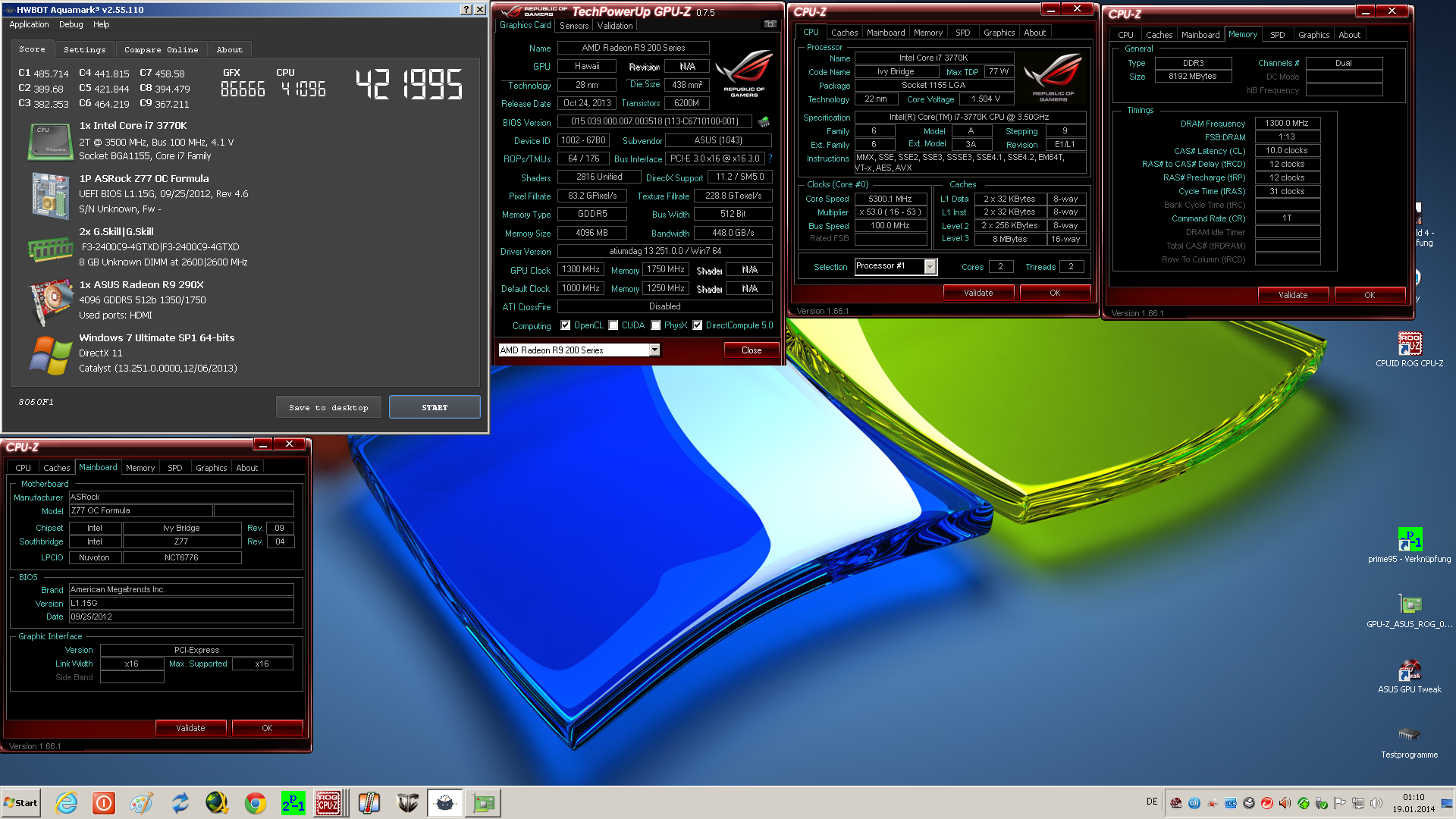Switch to the GPU-Z graphics card taskbar button
Image resolution: width=1456 pixels, height=819 pixels.
pyautogui.click(x=483, y=803)
